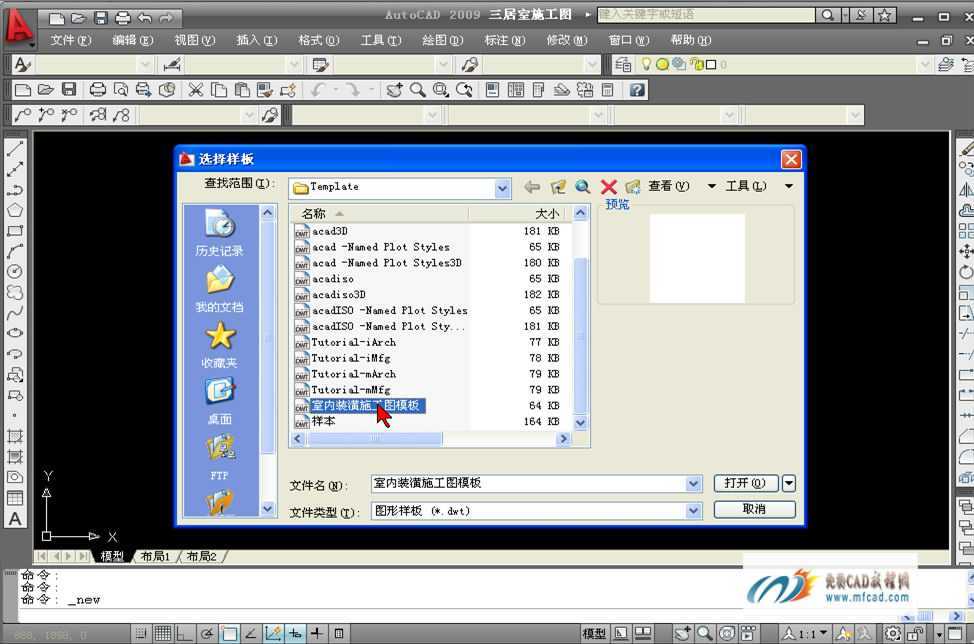Sort files by Size column header
974x644 pixels.
pyautogui.click(x=519, y=214)
